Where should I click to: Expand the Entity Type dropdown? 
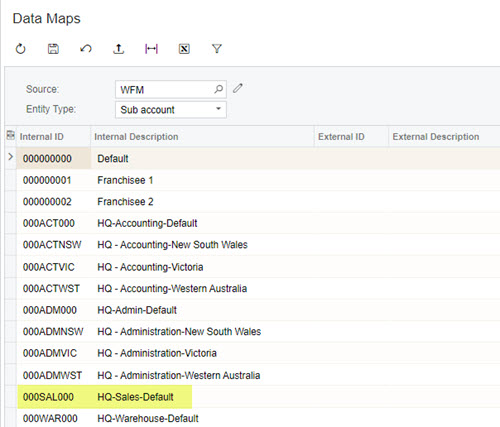[218, 109]
